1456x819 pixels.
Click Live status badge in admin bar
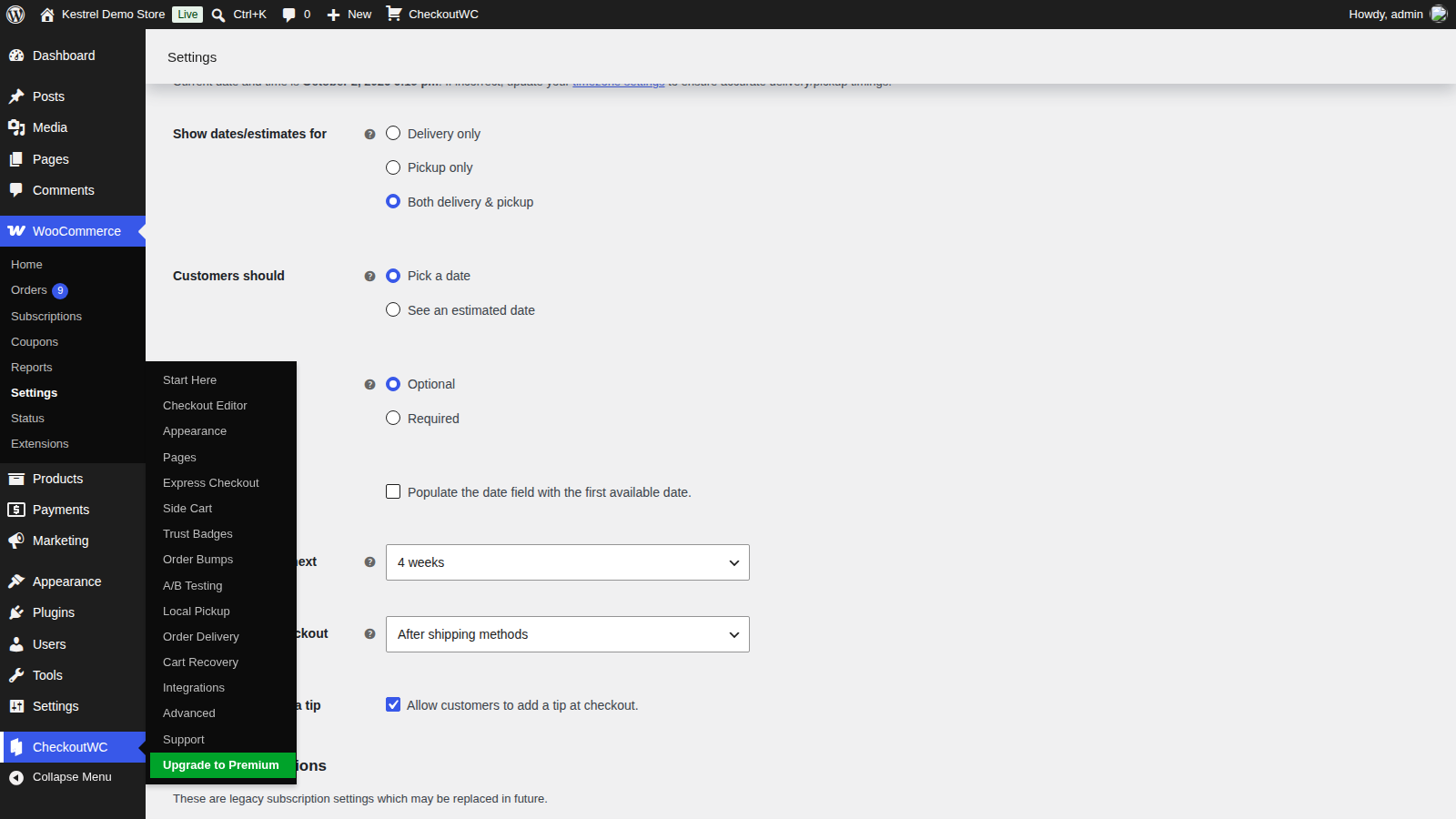click(x=187, y=15)
